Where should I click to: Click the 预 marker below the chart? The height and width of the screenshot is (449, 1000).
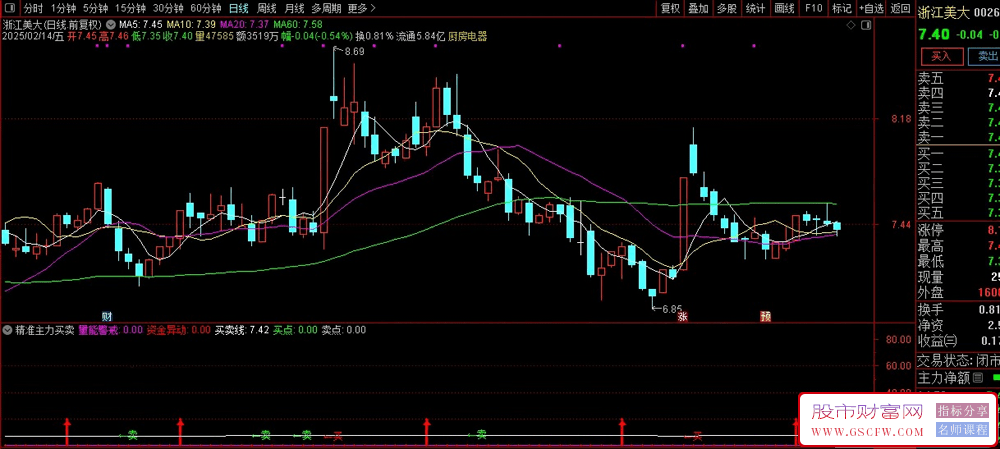(764, 316)
